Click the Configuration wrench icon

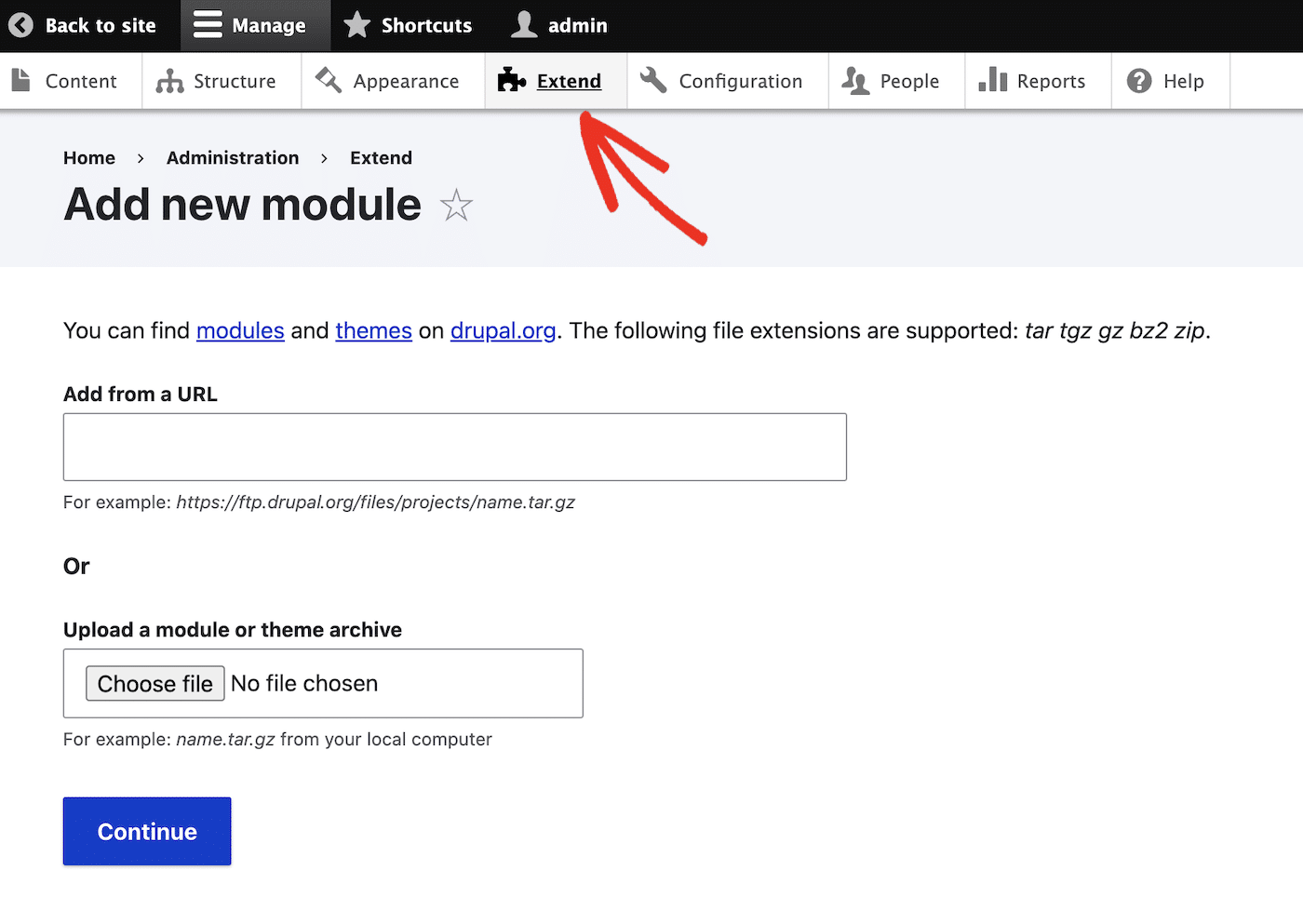tap(652, 81)
